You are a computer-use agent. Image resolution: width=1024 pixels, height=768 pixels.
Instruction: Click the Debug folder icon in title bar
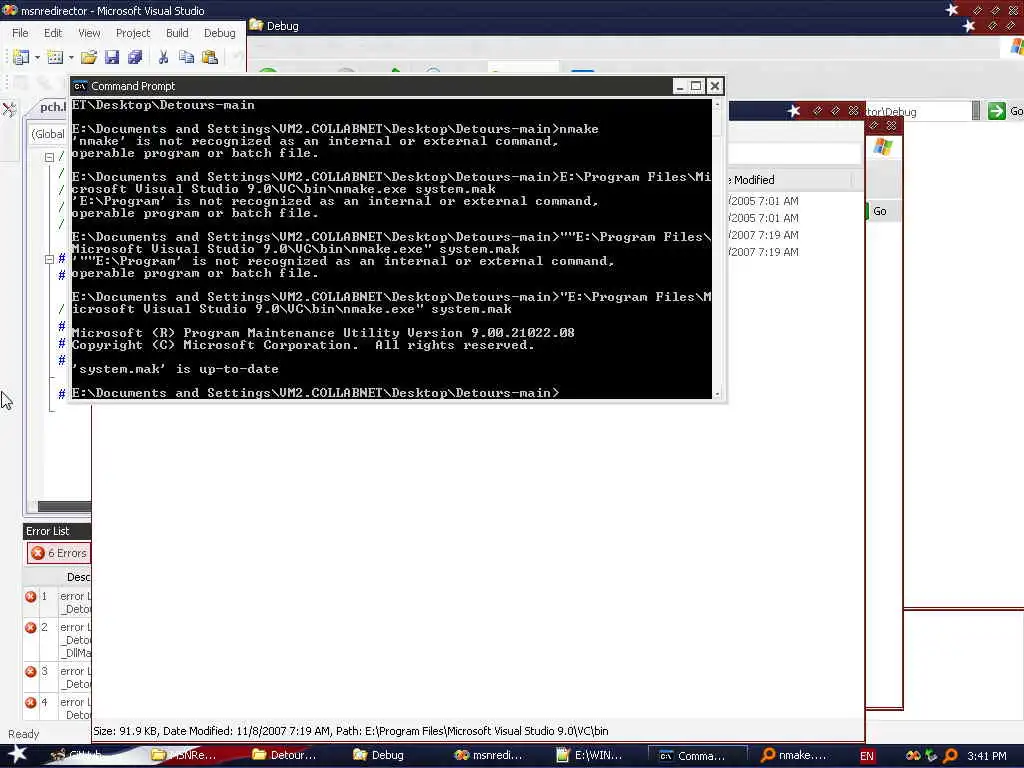(x=256, y=25)
